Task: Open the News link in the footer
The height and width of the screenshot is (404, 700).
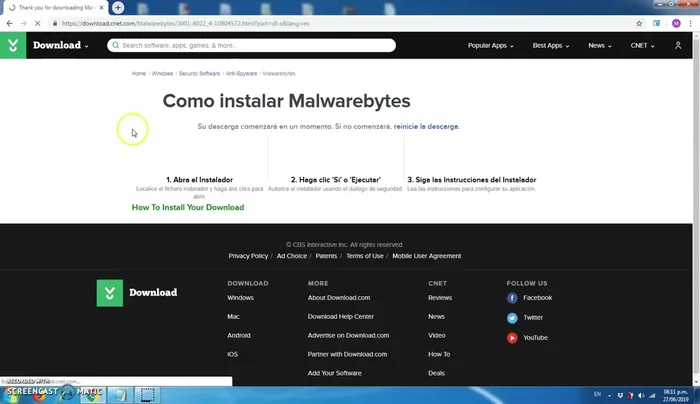Action: click(436, 317)
